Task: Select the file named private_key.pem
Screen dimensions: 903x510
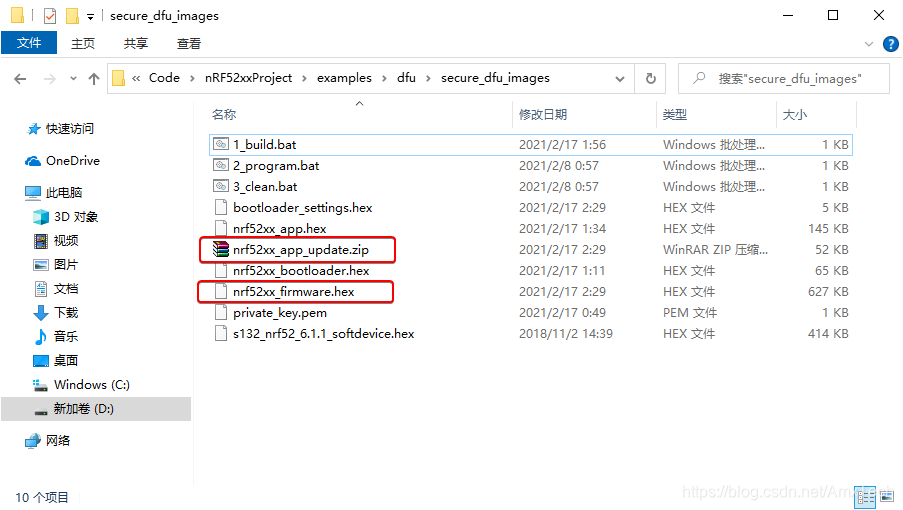Action: [280, 313]
